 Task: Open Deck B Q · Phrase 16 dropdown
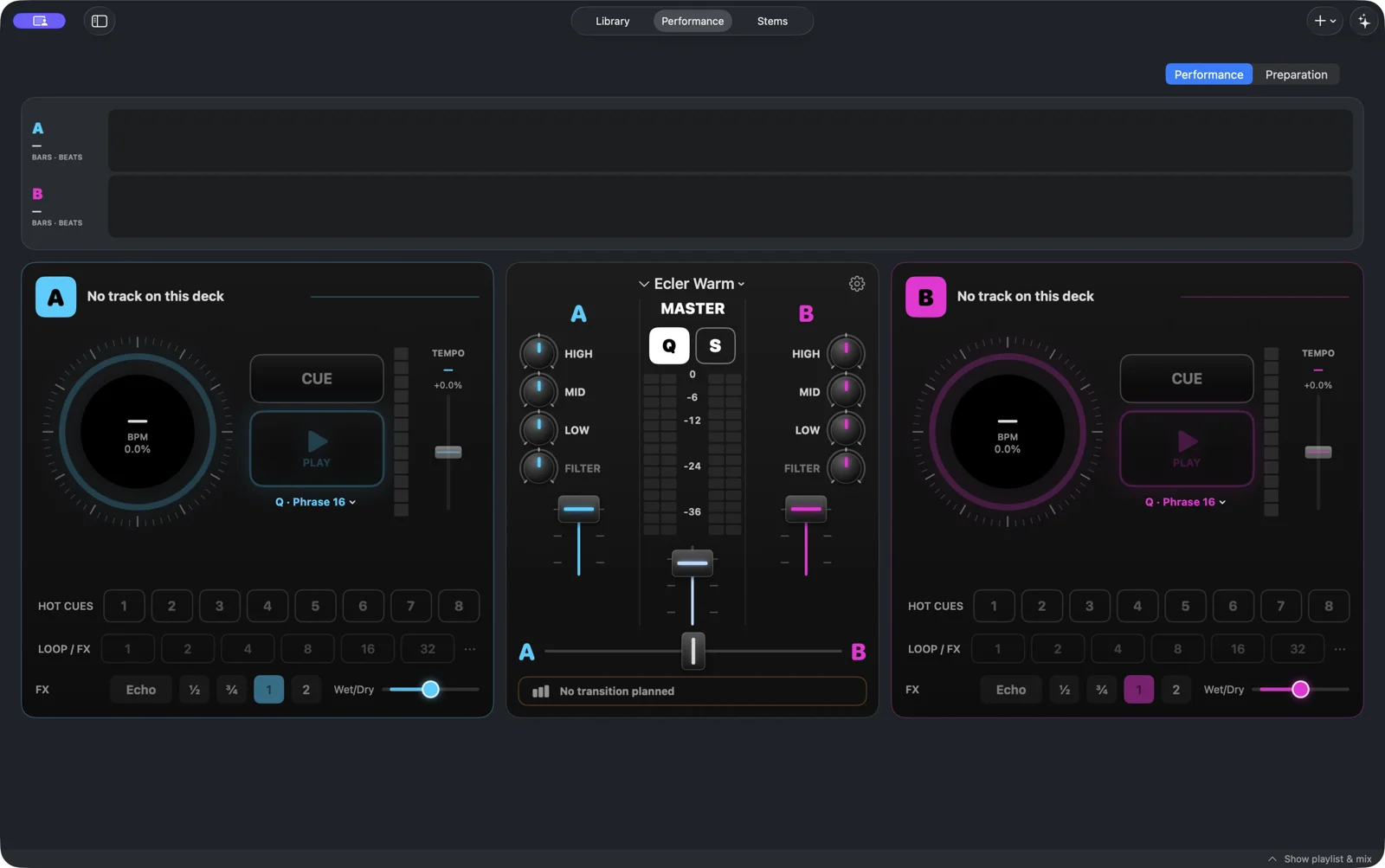pyautogui.click(x=1186, y=502)
